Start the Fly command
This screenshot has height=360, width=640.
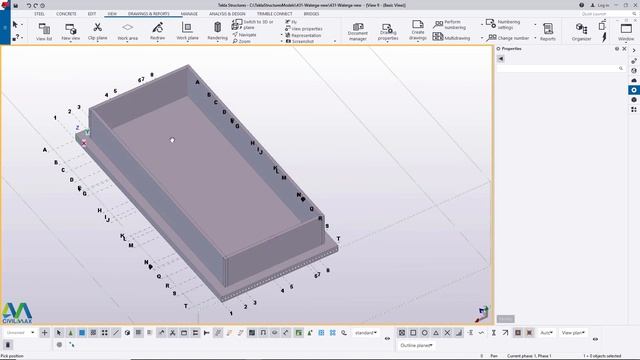[291, 22]
